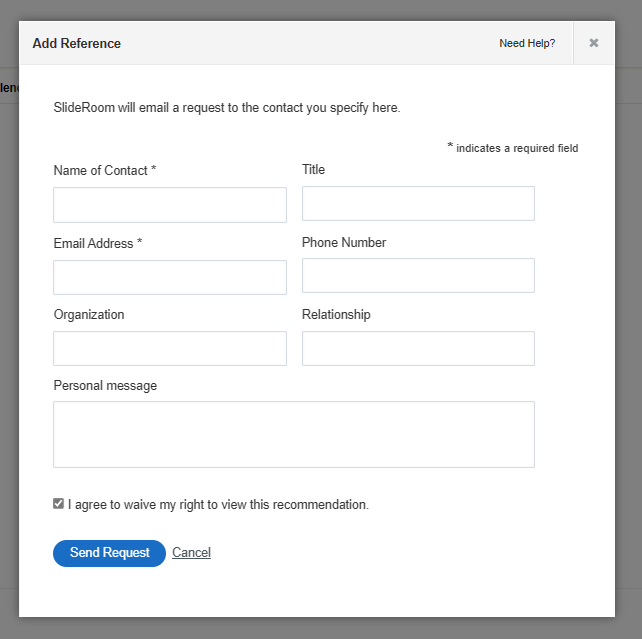Close the Add Reference dialog

[593, 43]
